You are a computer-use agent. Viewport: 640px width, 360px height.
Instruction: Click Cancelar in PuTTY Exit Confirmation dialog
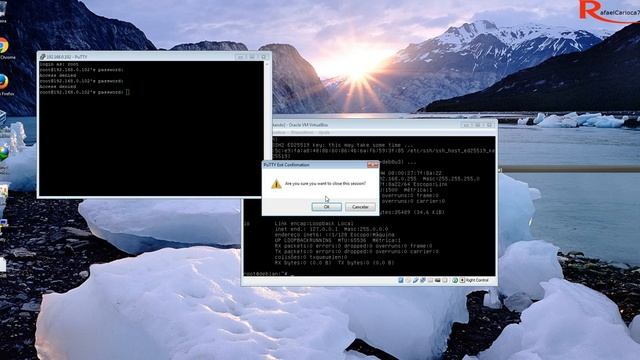[x=360, y=207]
